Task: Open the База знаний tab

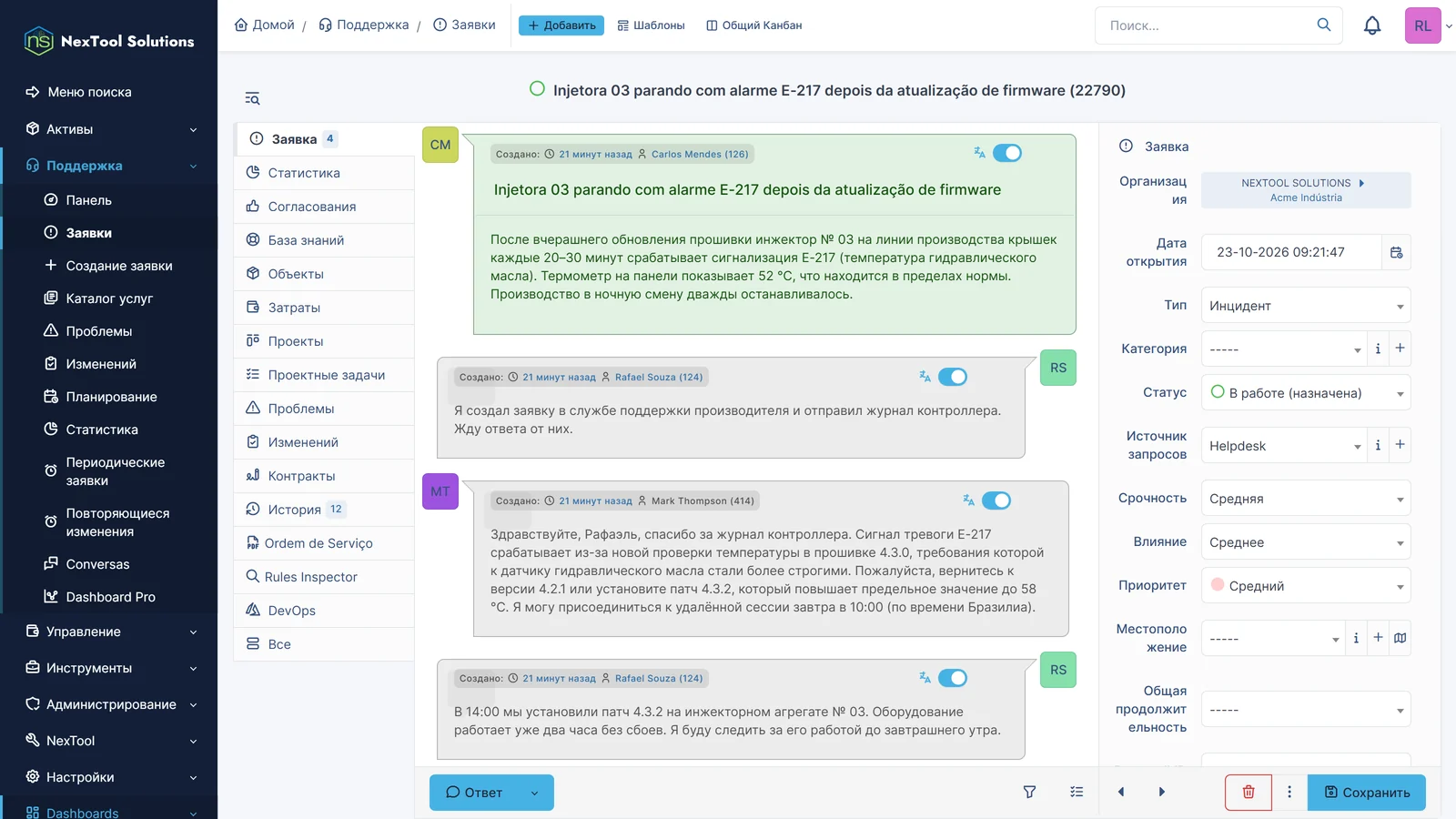Action: 325,240
